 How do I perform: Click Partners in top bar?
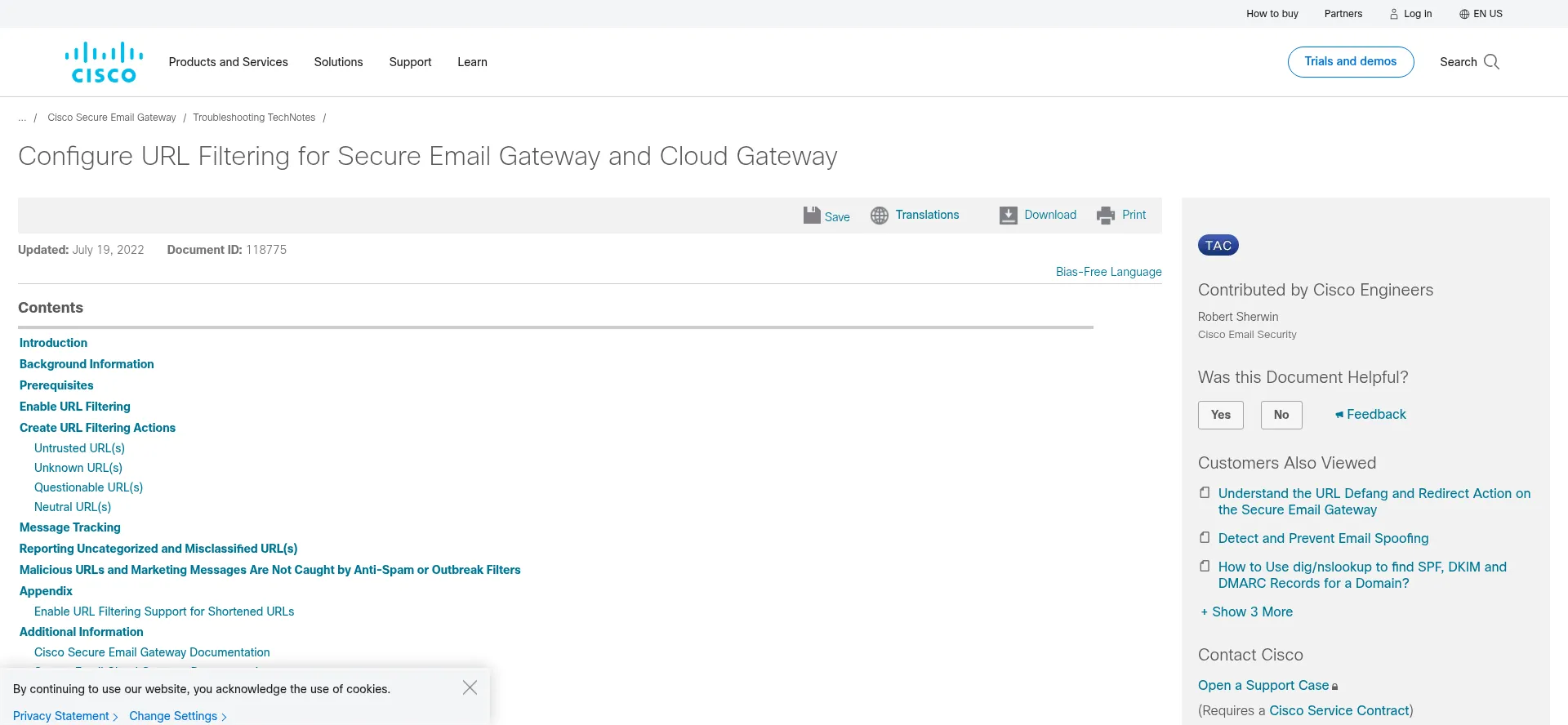pos(1343,14)
